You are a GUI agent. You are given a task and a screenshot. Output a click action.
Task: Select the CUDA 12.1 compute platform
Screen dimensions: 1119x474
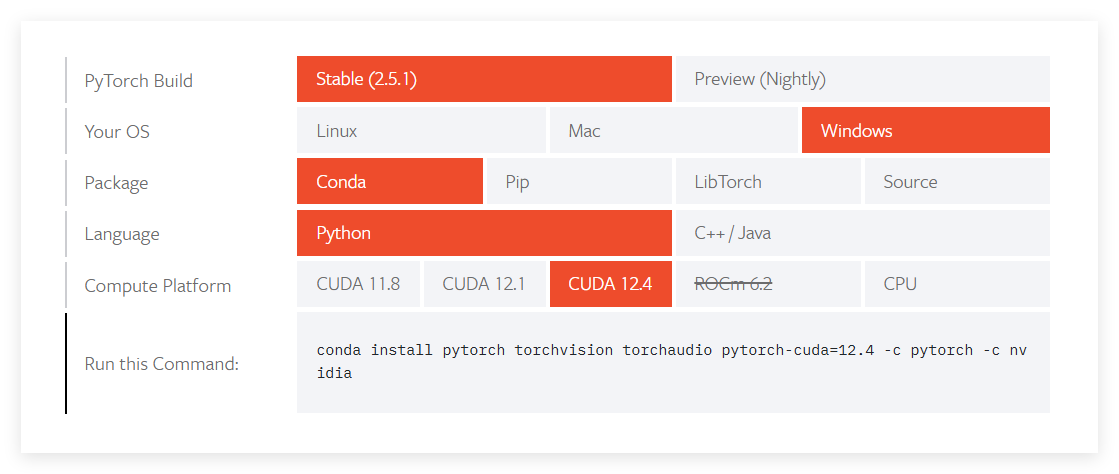[x=484, y=284]
